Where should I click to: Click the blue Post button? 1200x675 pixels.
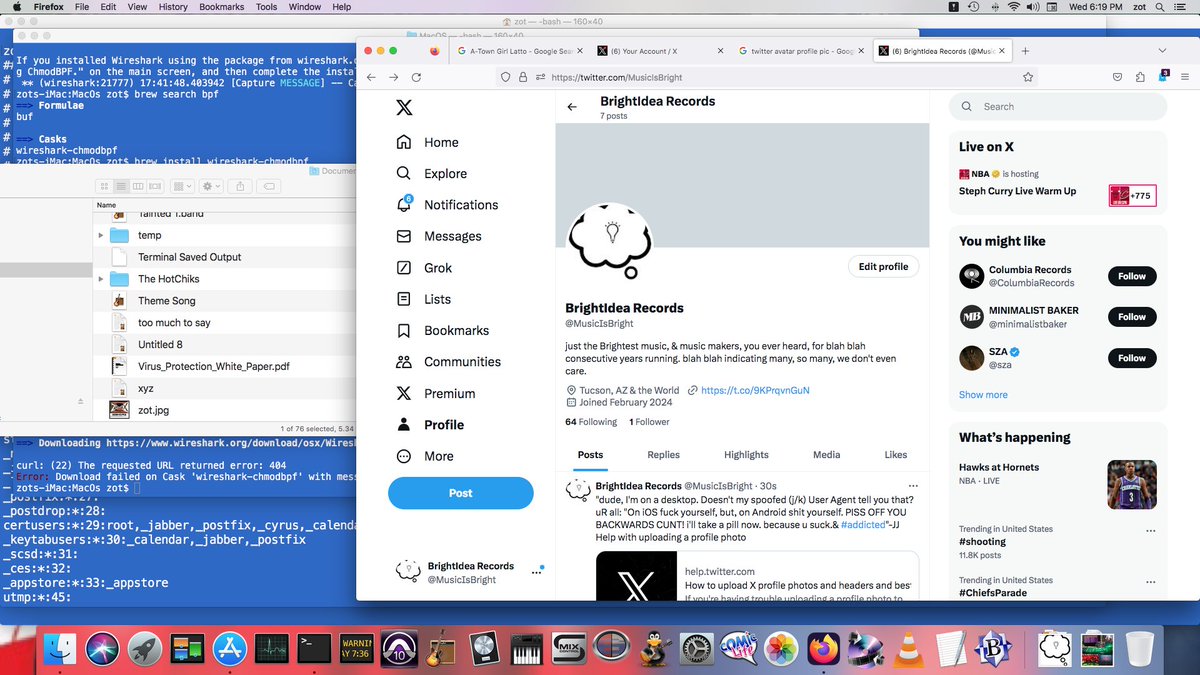pyautogui.click(x=461, y=493)
